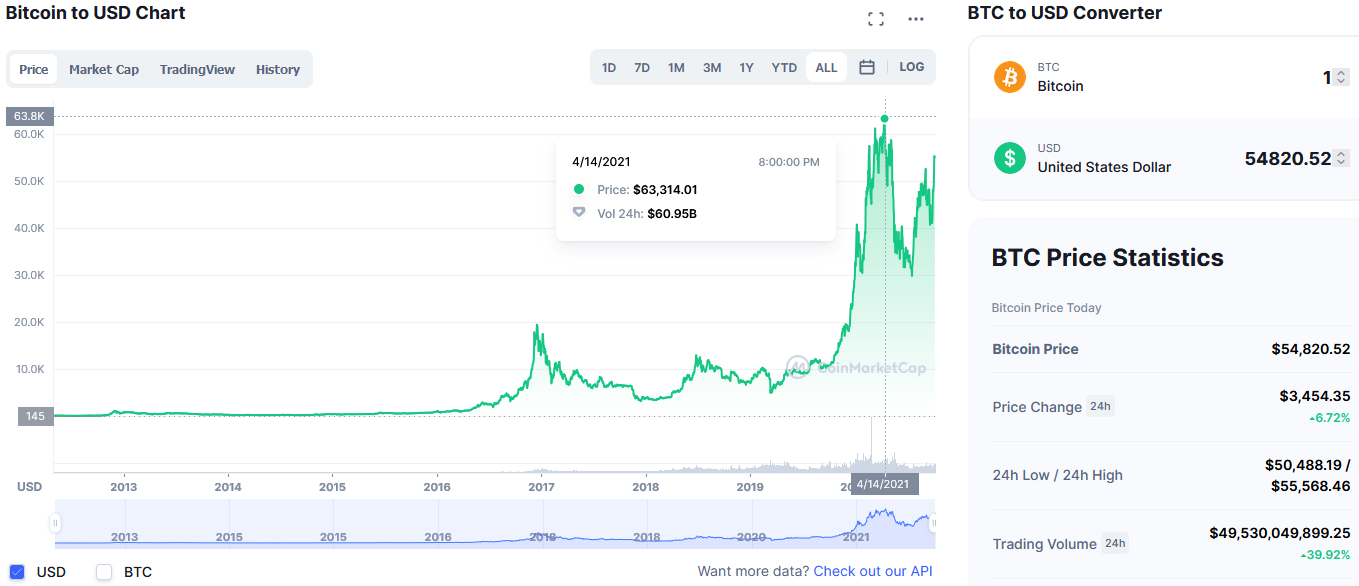Image resolution: width=1359 pixels, height=586 pixels.
Task: Switch to the Market Cap tab
Action: 104,69
